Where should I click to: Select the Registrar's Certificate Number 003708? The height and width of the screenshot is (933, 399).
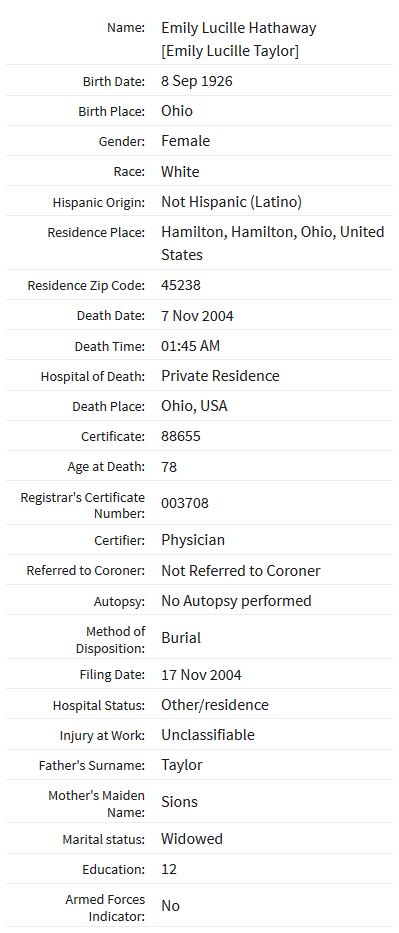tap(185, 503)
